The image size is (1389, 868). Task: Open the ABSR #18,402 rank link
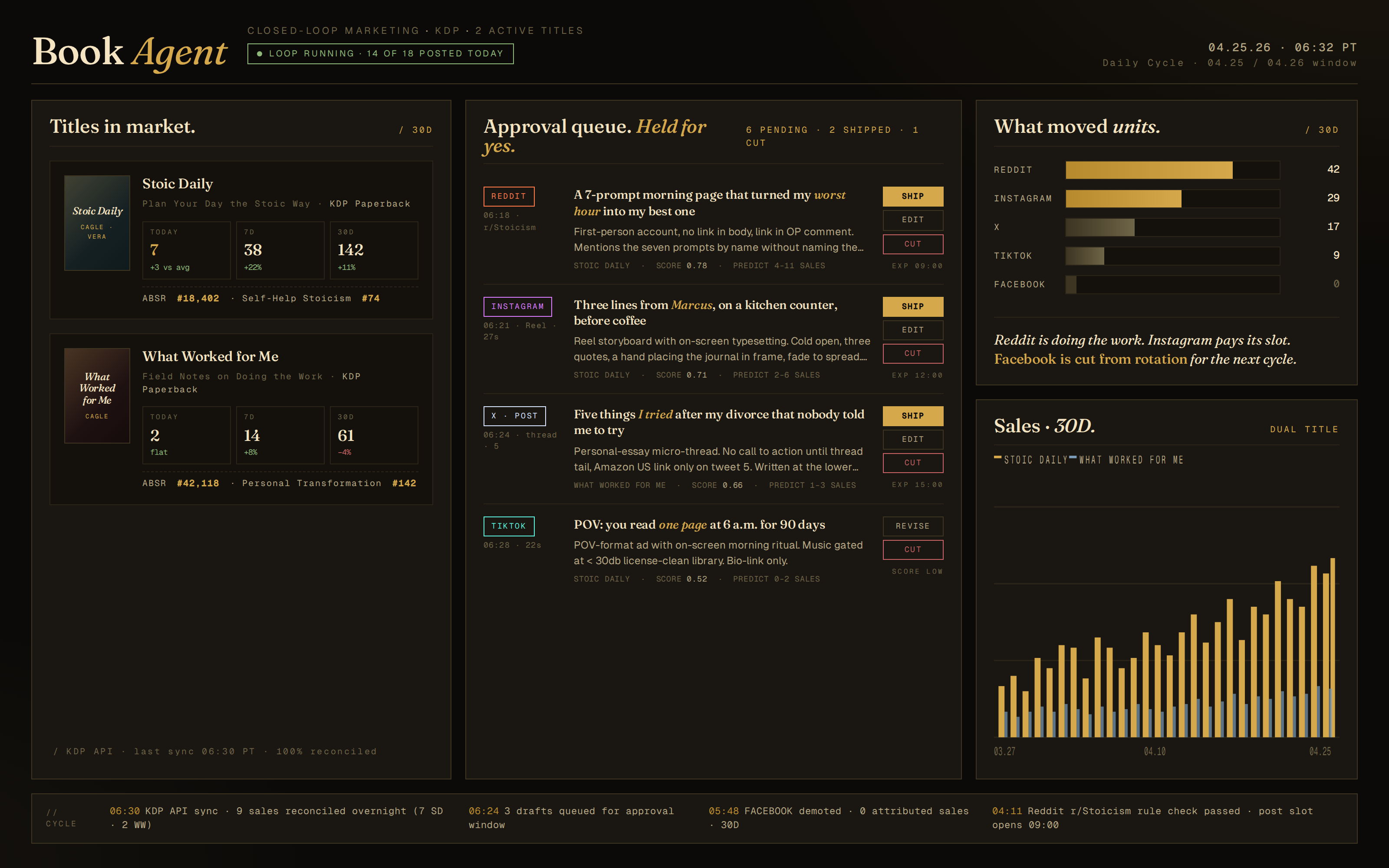point(198,298)
